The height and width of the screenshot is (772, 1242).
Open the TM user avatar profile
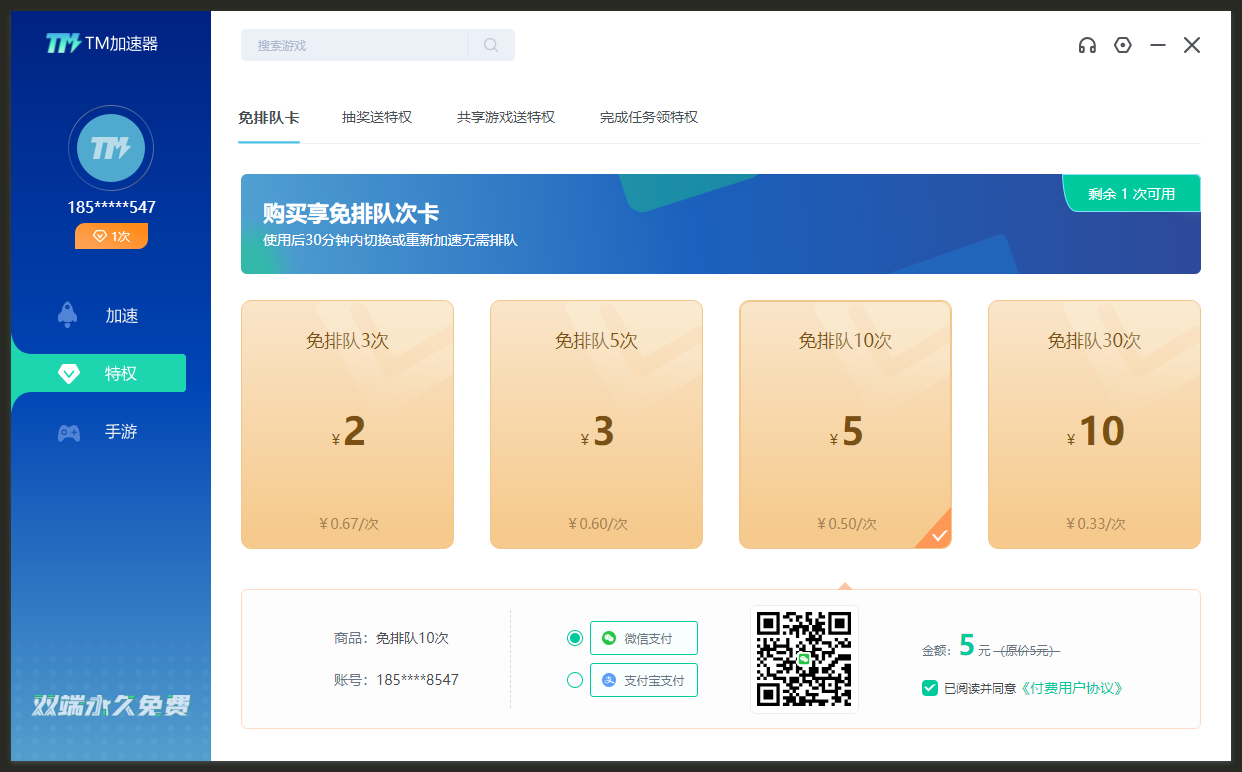point(111,148)
